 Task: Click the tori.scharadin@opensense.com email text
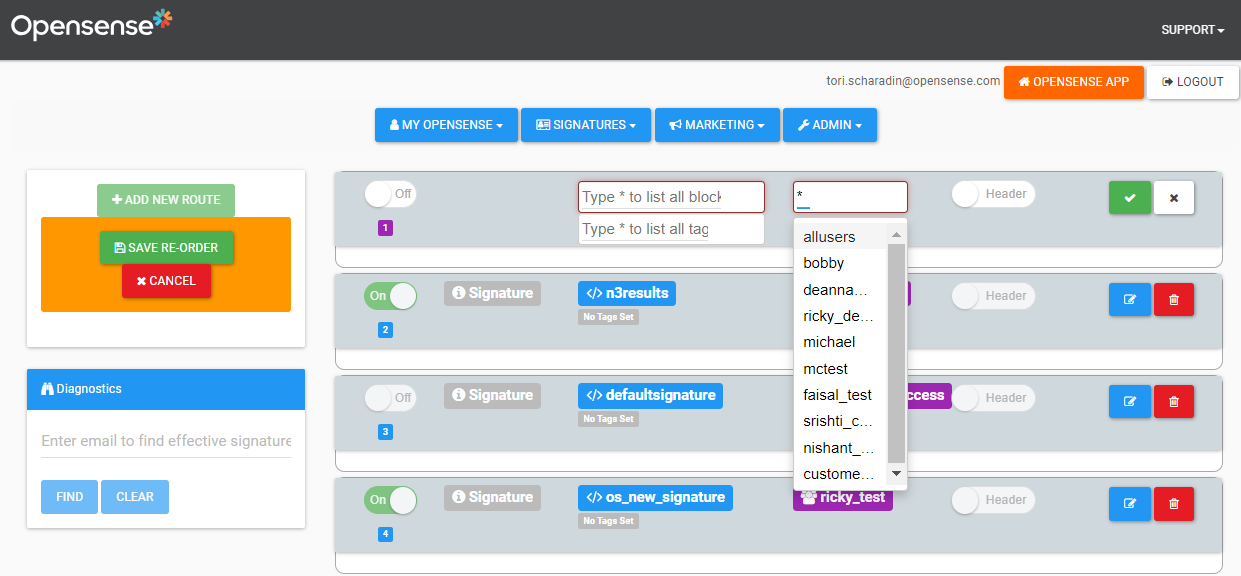coord(913,81)
